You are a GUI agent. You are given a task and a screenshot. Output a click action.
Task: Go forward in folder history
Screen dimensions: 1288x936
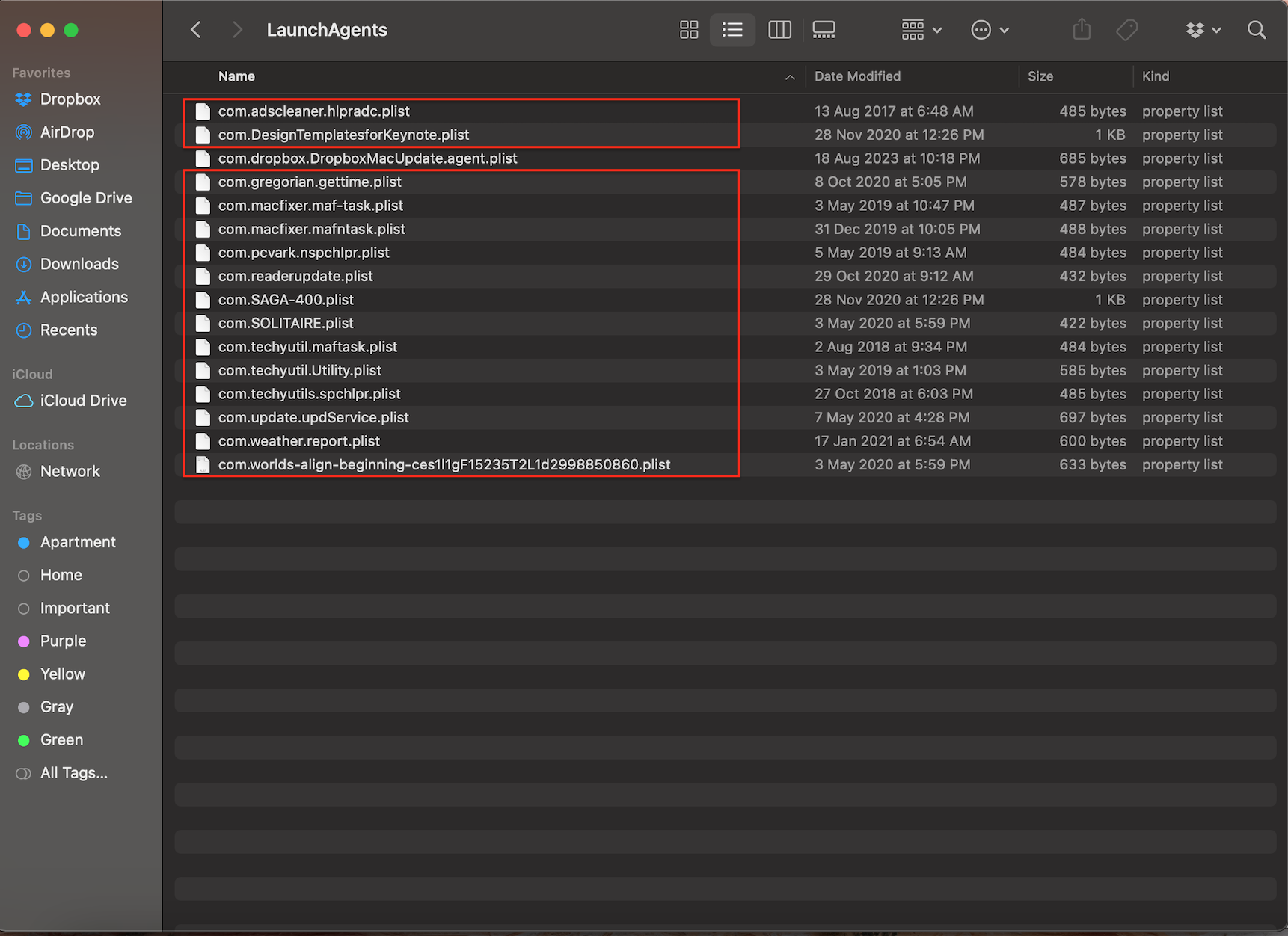(x=237, y=30)
